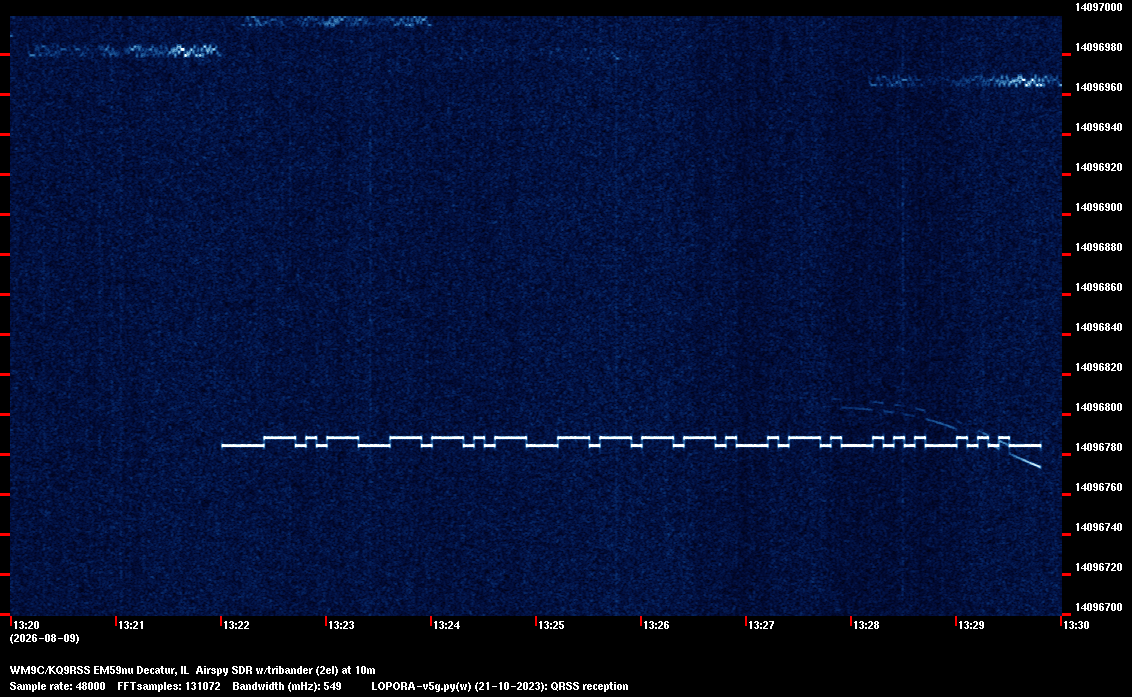Click the 13:27 time axis label
The height and width of the screenshot is (697, 1132).
762,625
